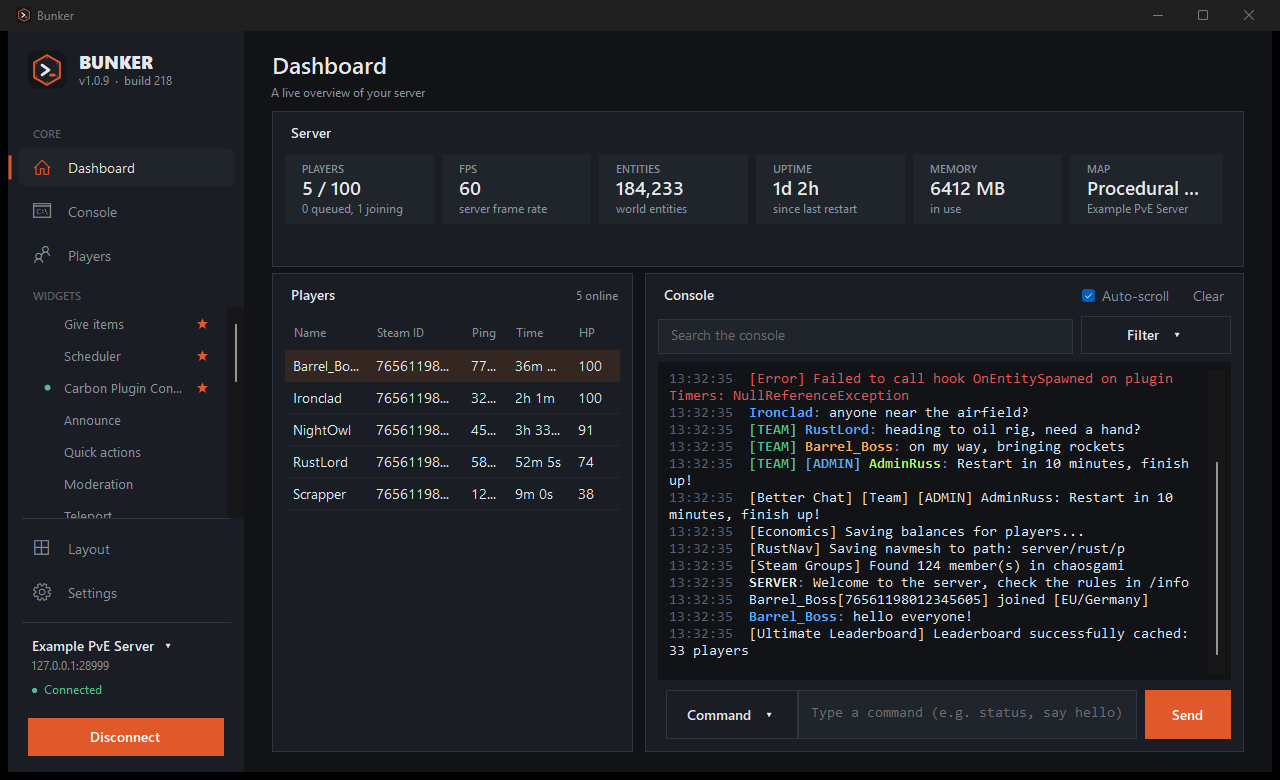
Task: Open the Announce widget
Action: pyautogui.click(x=92, y=420)
